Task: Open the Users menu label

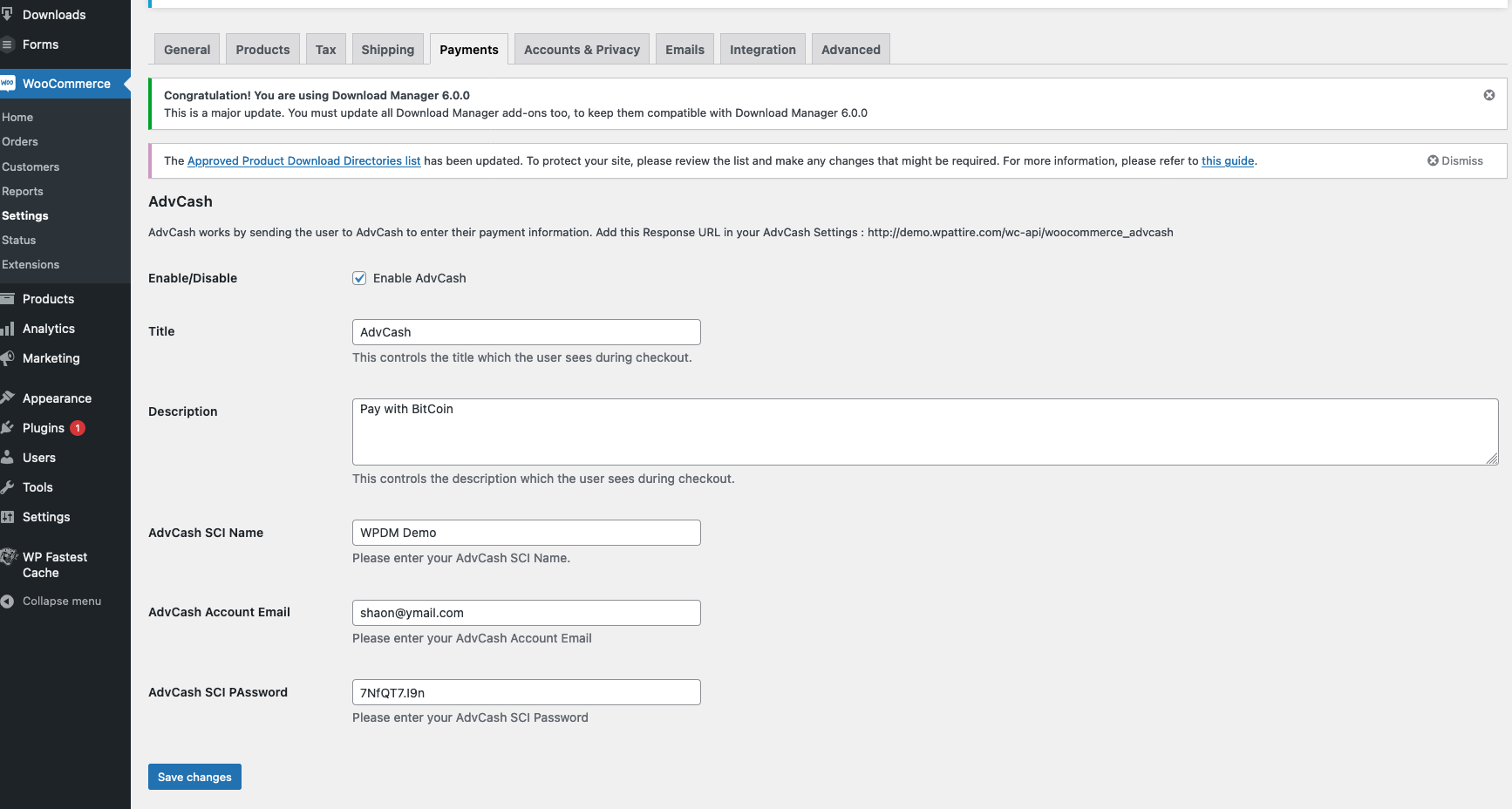Action: point(39,458)
